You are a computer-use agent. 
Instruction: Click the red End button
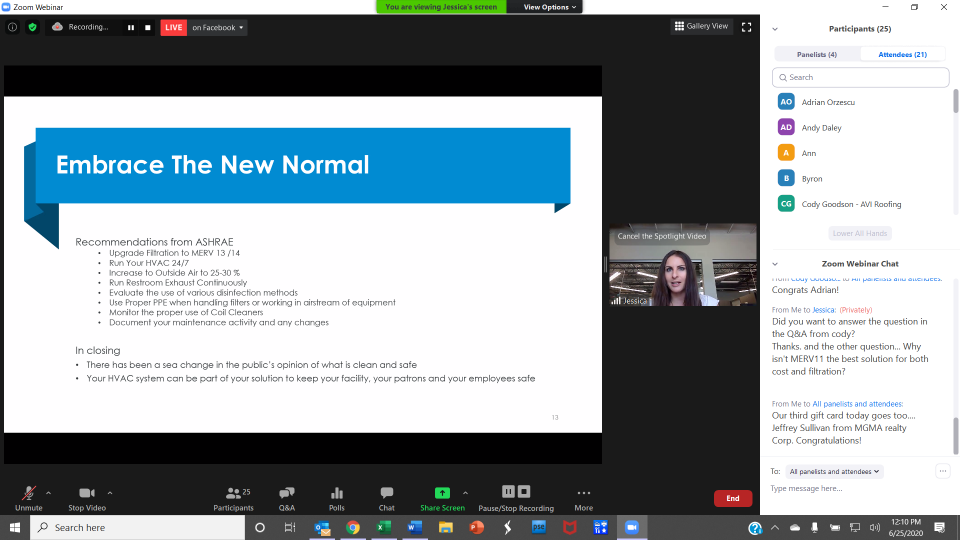733,498
